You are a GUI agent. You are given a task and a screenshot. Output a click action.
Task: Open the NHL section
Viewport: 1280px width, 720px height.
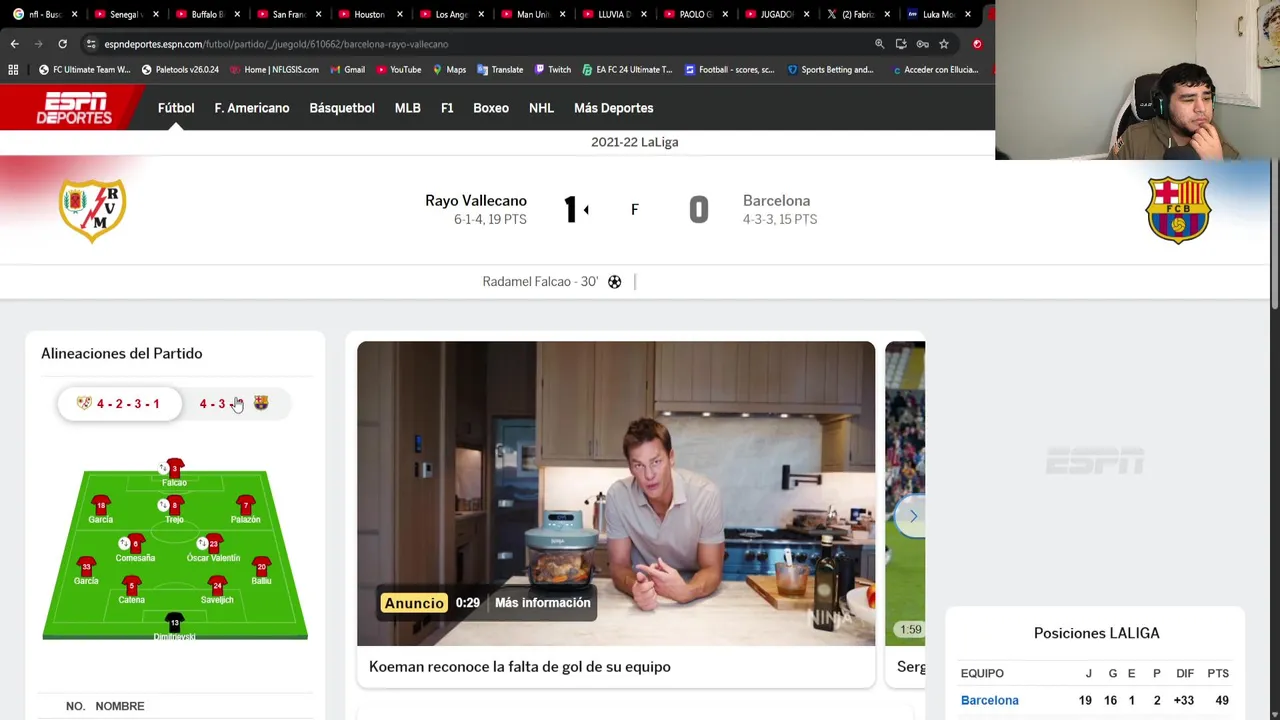[541, 108]
